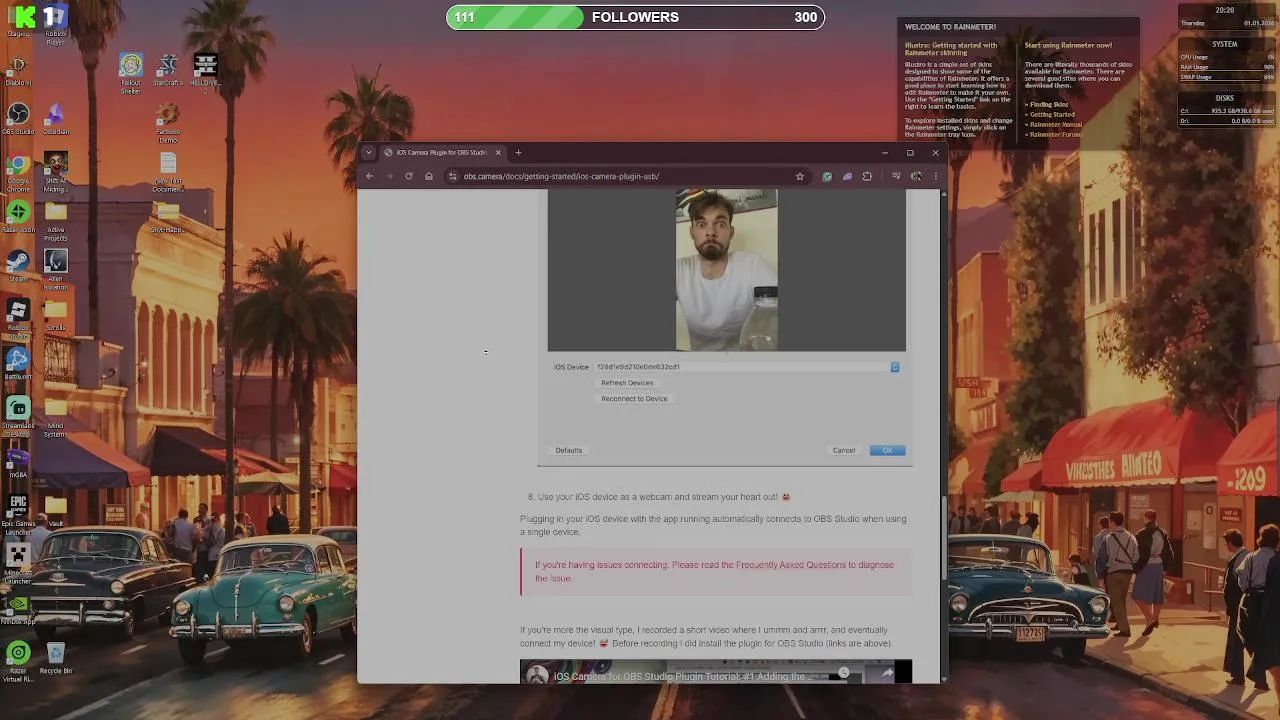Image resolution: width=1280 pixels, height=720 pixels.
Task: Go back in the Chrome window
Action: tap(369, 176)
